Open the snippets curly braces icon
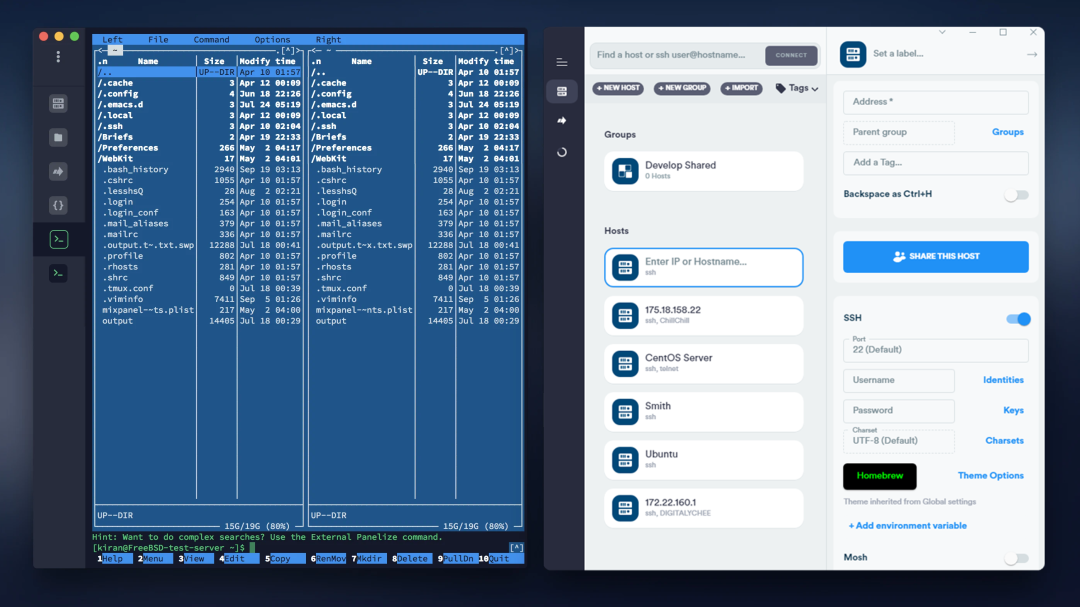 58,205
